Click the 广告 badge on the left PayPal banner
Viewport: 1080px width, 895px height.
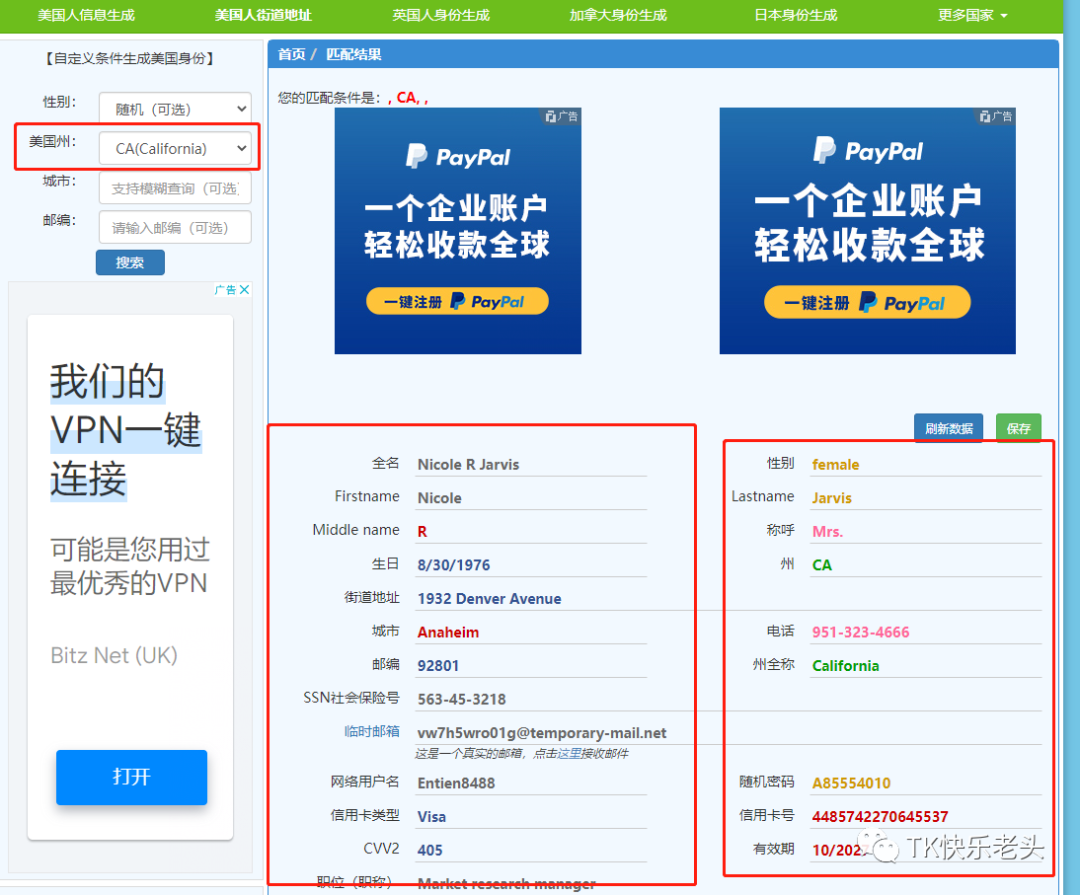tap(560, 116)
